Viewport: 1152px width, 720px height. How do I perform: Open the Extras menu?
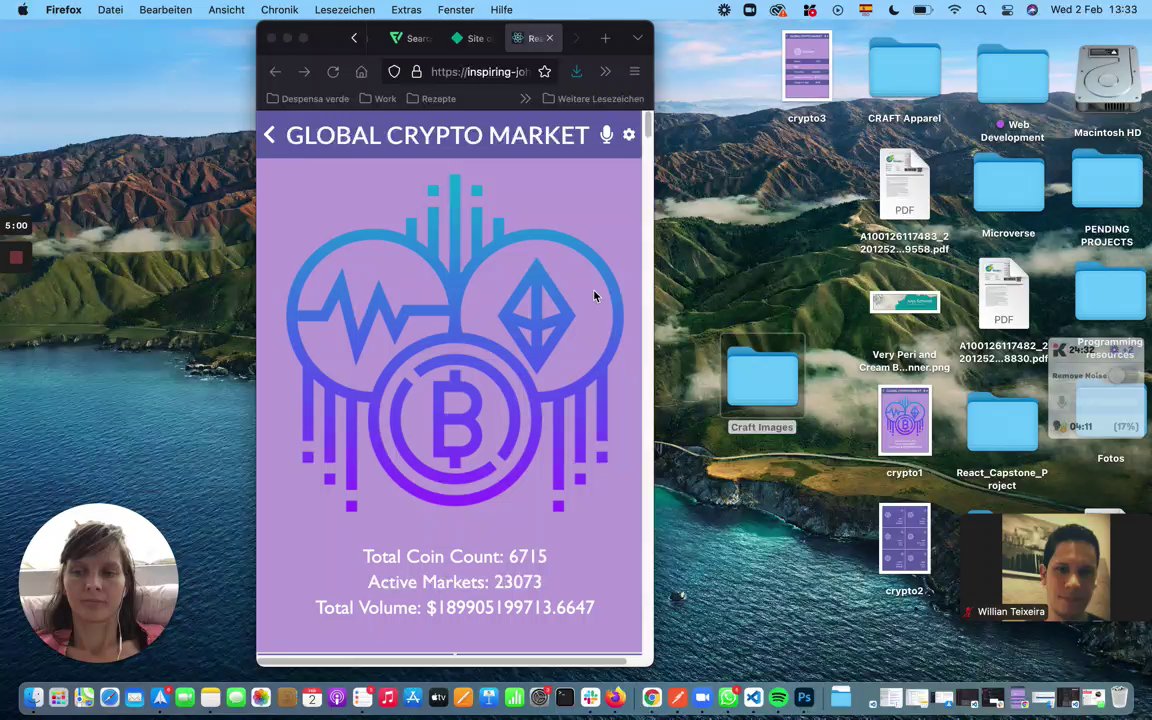click(x=406, y=10)
